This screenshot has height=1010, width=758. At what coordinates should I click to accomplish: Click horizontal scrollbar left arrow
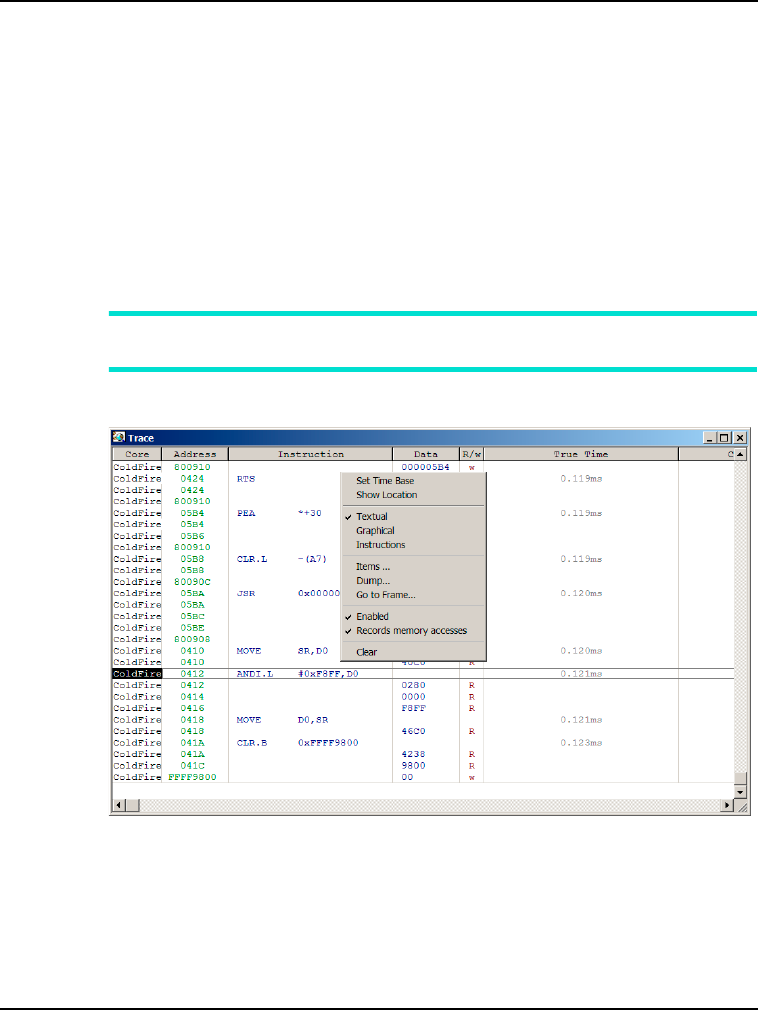pyautogui.click(x=118, y=805)
